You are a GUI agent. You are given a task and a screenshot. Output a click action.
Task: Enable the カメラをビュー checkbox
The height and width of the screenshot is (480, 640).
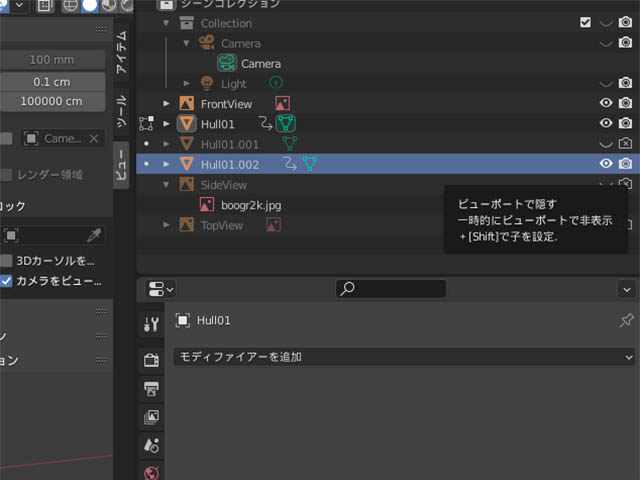click(x=6, y=281)
